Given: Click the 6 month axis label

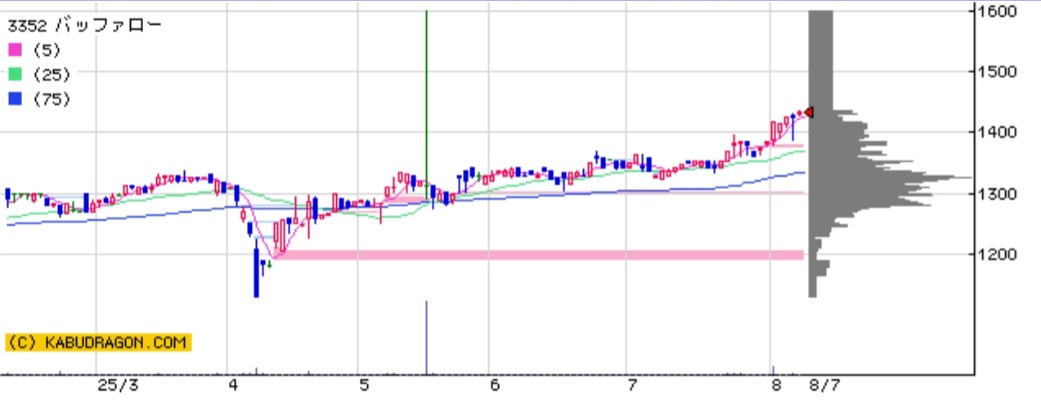Looking at the screenshot, I should point(495,385).
